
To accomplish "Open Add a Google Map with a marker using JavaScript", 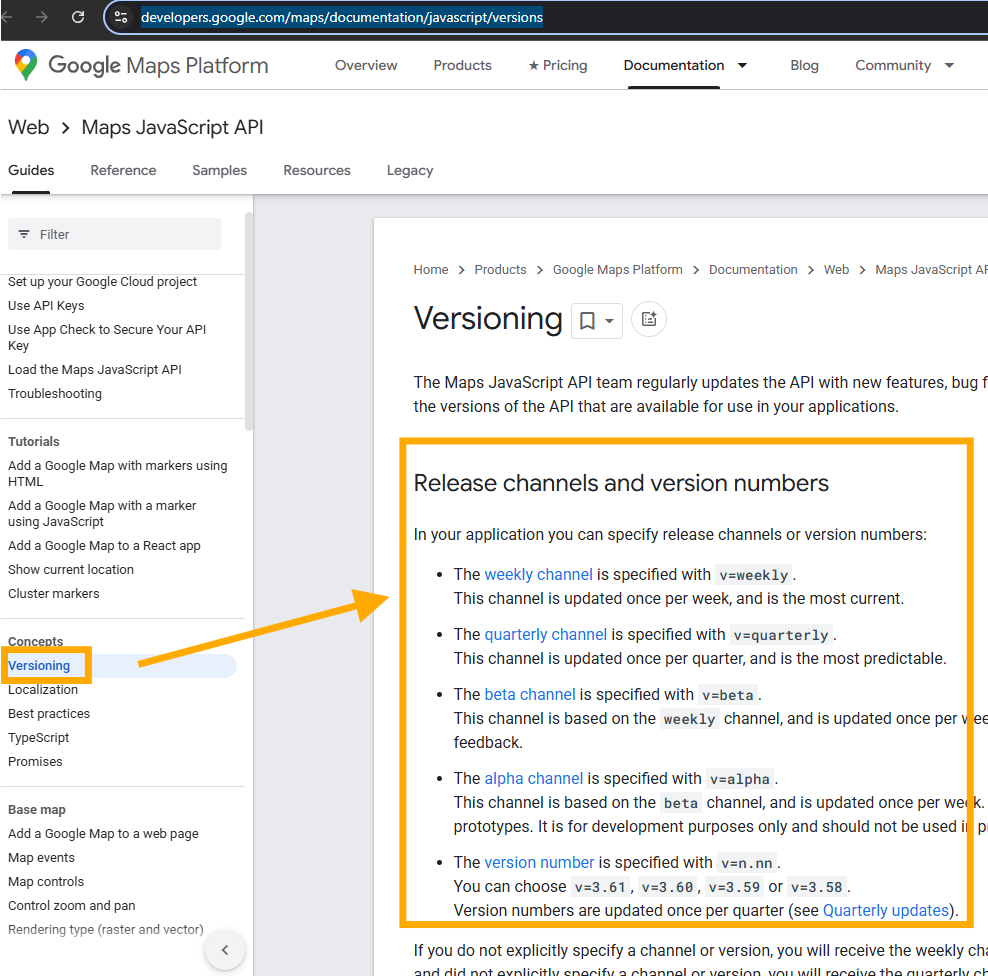I will (x=102, y=514).
